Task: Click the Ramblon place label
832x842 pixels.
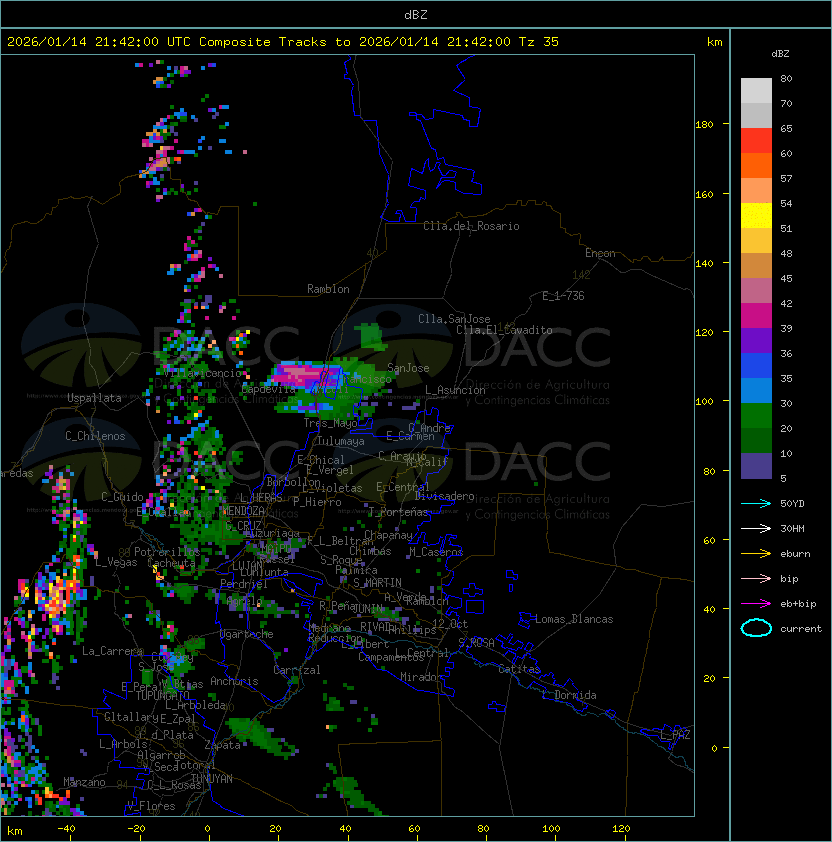Action: [x=328, y=289]
